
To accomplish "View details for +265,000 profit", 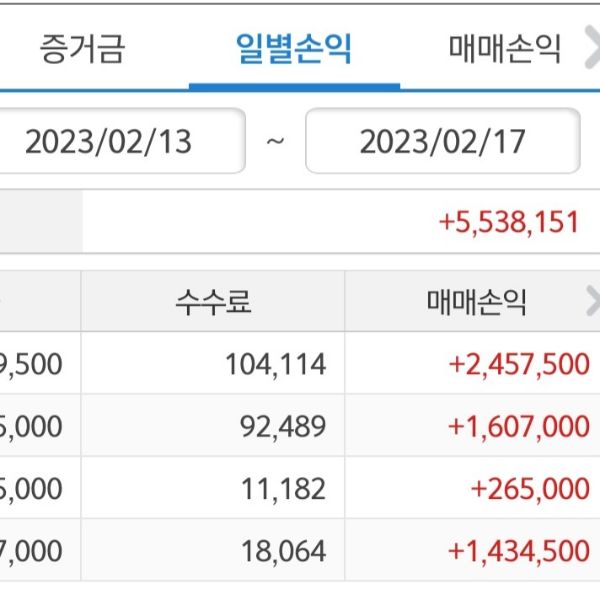I will (x=530, y=488).
